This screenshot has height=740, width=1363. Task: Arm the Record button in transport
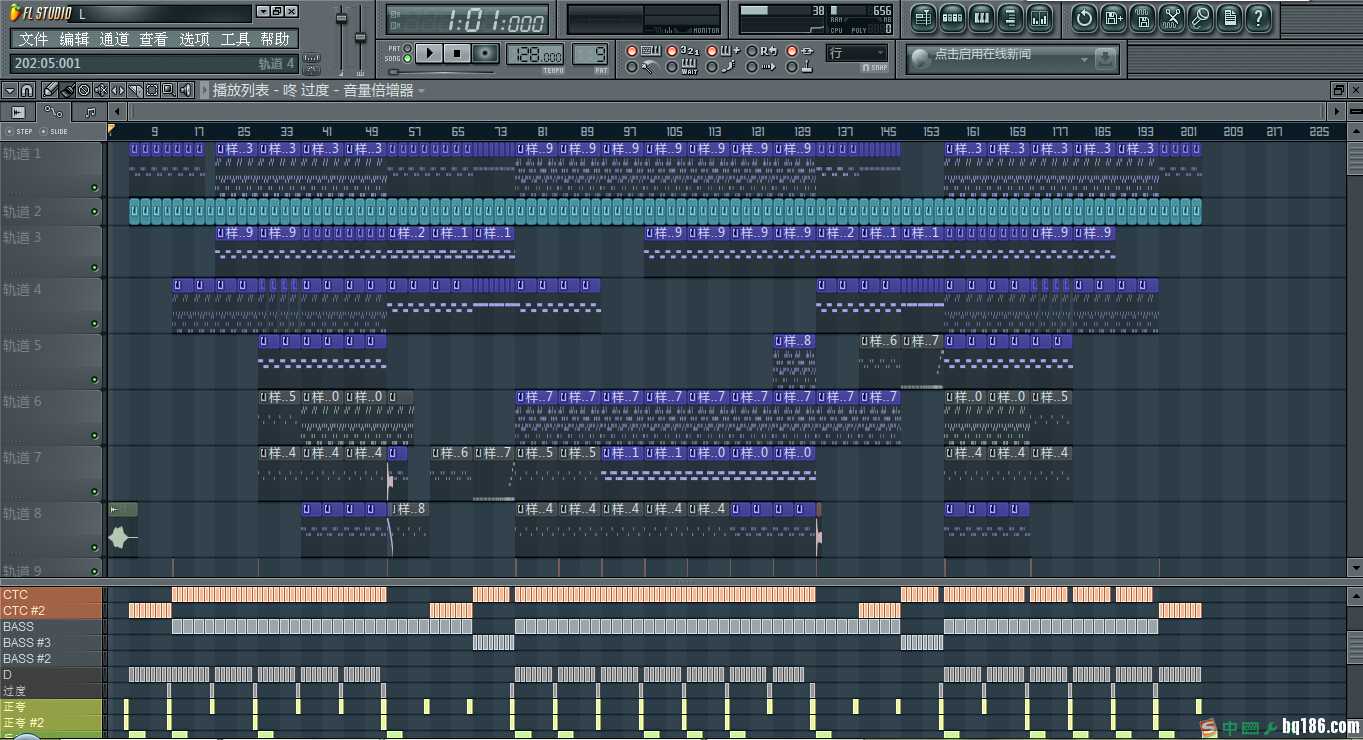tap(486, 53)
